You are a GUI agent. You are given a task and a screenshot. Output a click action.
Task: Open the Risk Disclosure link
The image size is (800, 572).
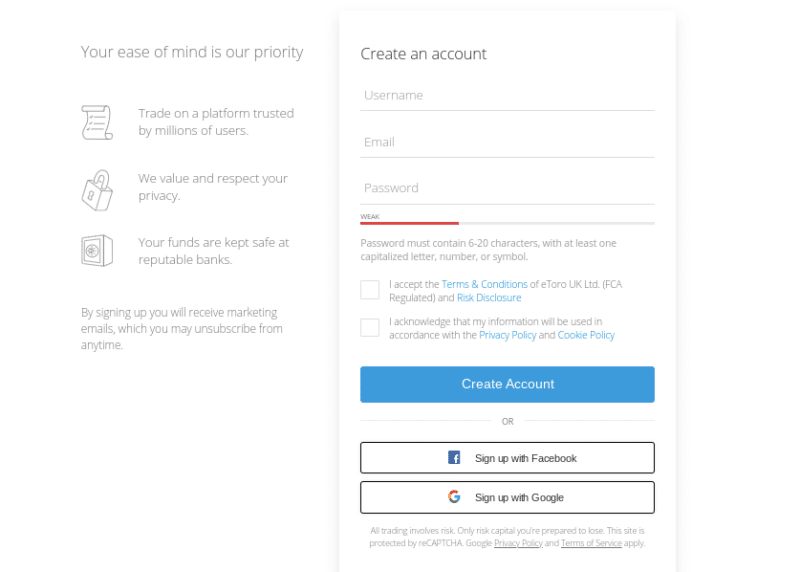[x=489, y=298]
